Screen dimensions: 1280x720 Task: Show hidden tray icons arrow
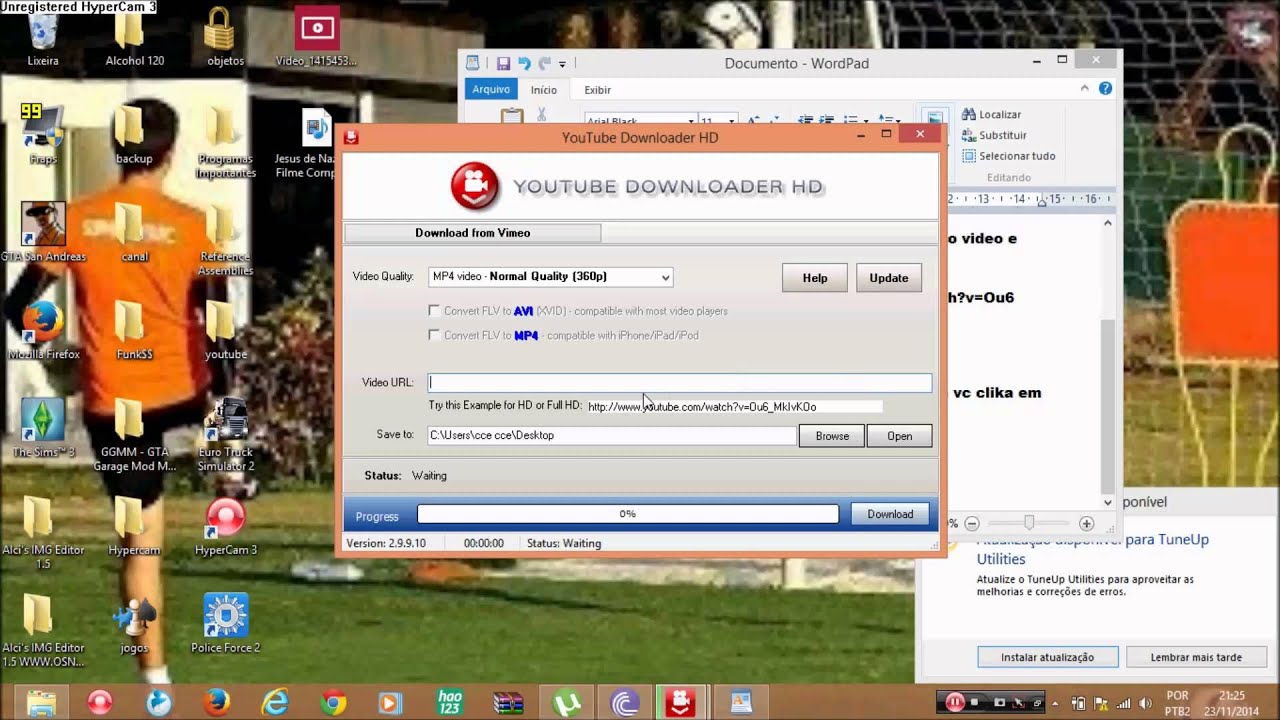click(1055, 703)
